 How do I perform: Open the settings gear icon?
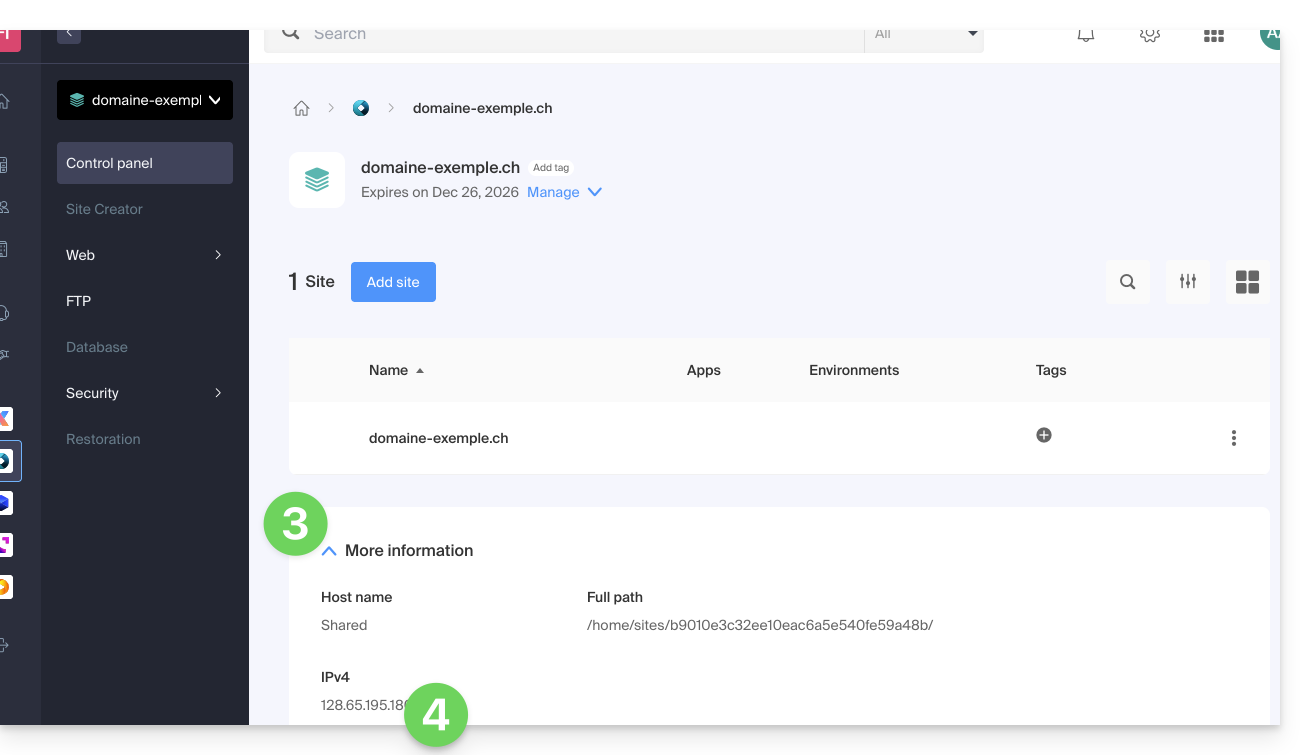1149,35
